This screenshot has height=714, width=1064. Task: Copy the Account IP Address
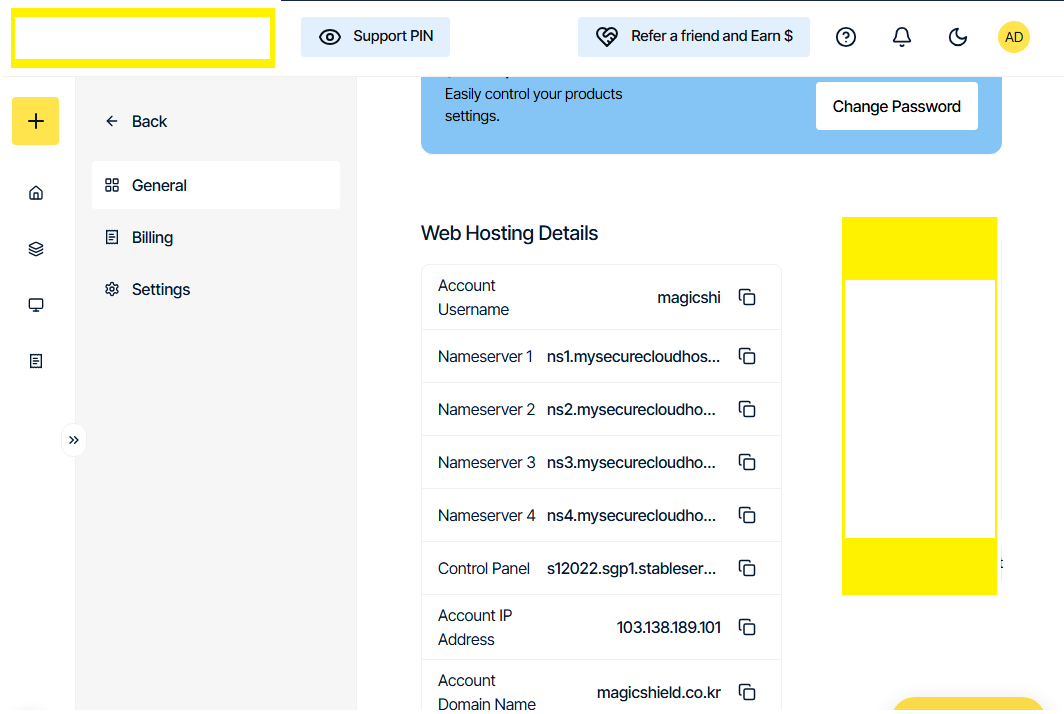tap(747, 627)
